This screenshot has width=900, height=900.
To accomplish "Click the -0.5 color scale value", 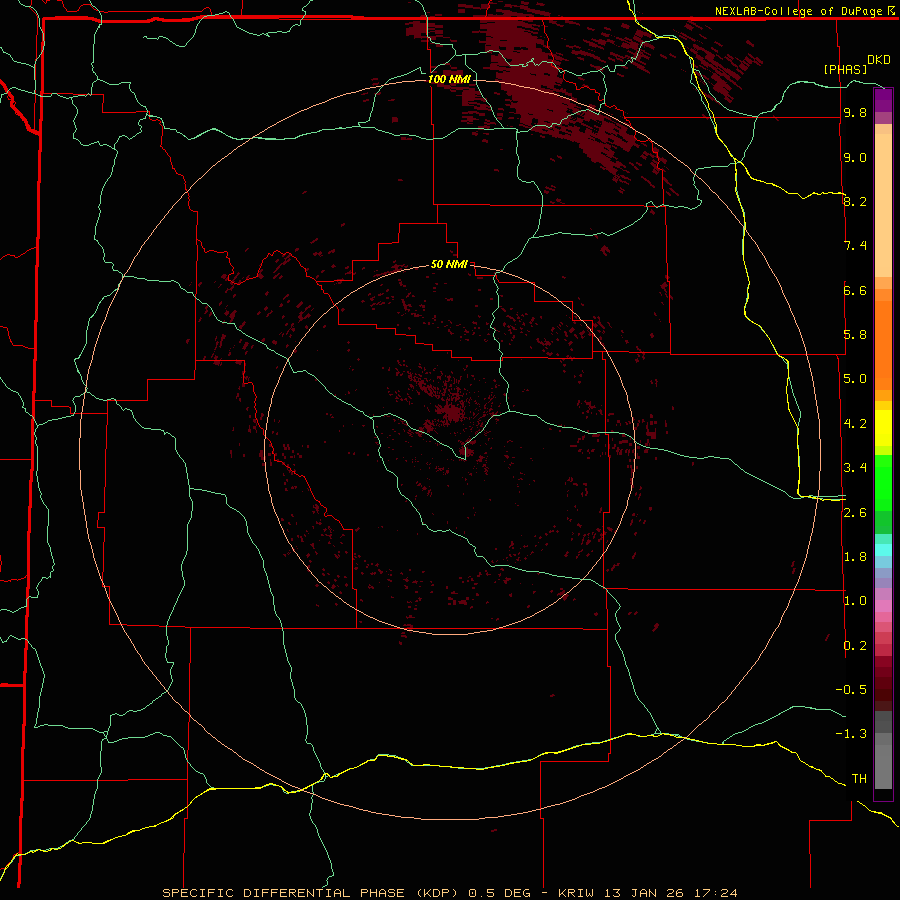I will 851,690.
